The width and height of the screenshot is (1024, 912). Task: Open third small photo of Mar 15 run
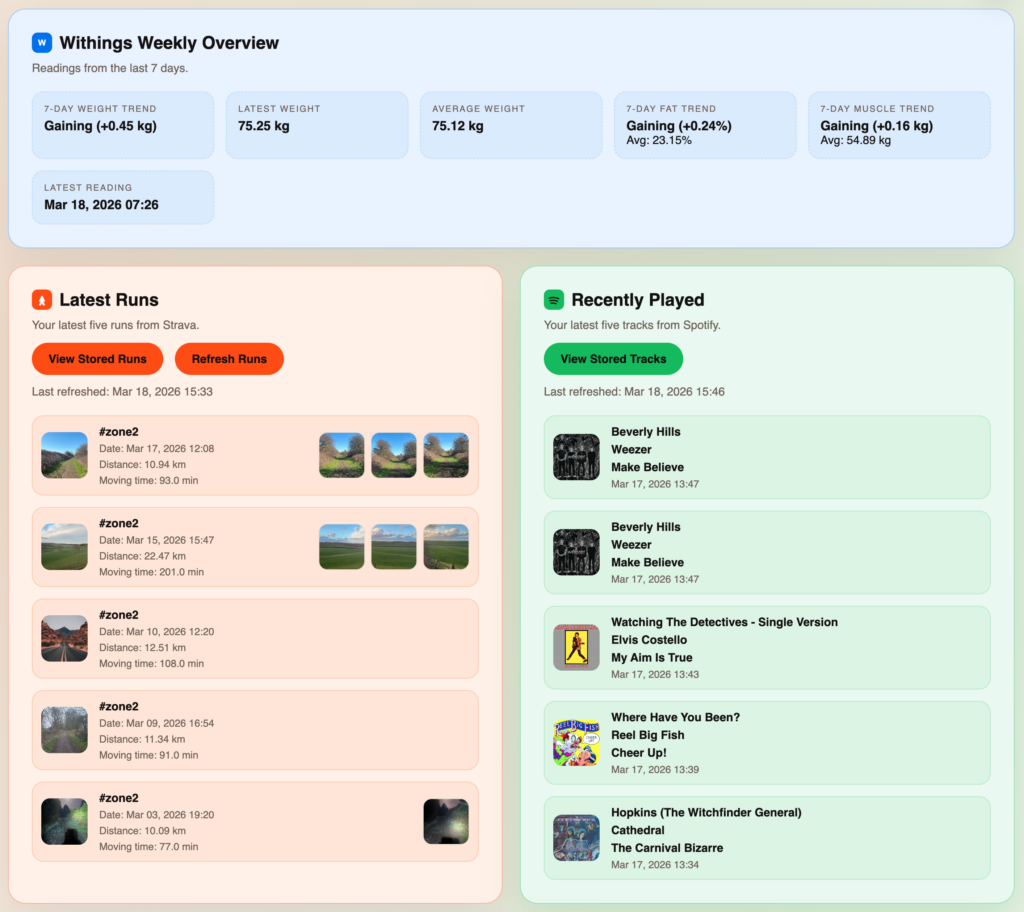[x=446, y=547]
